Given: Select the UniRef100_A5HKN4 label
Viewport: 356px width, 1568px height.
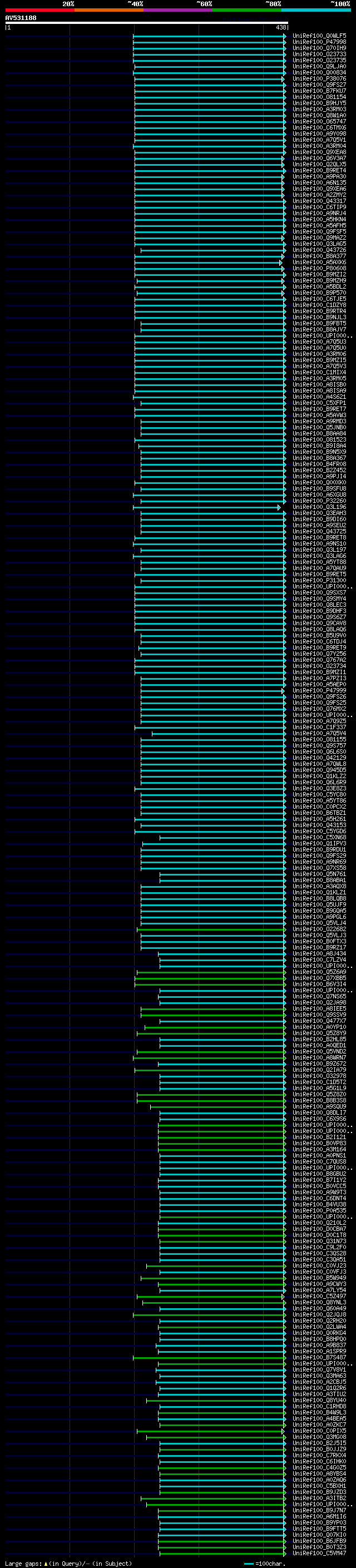Looking at the screenshot, I should [319, 219].
